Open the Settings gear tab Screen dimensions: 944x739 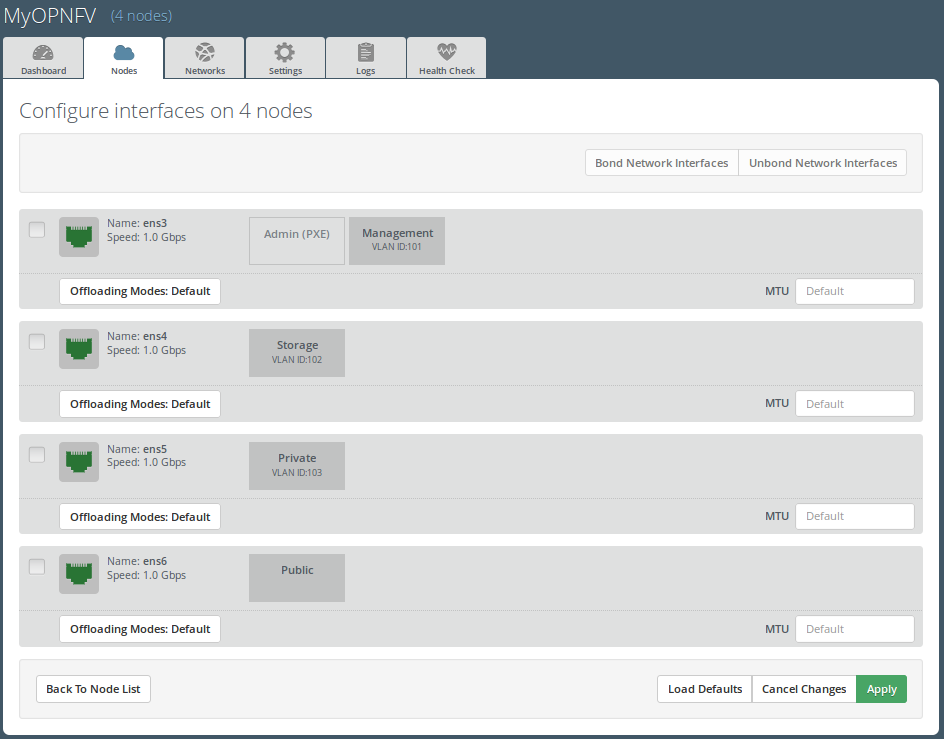coord(285,59)
